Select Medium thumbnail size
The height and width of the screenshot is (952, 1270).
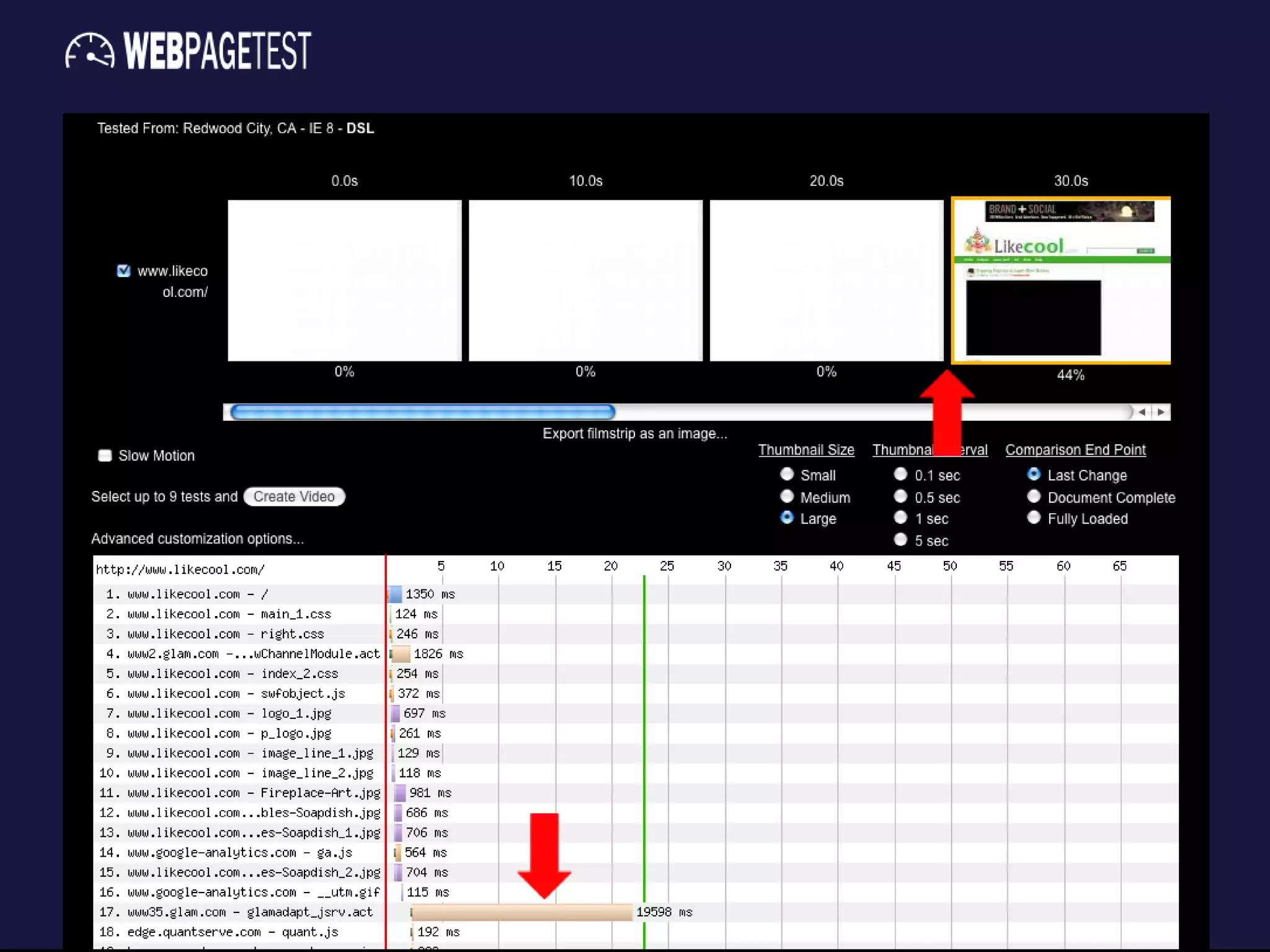click(x=787, y=496)
